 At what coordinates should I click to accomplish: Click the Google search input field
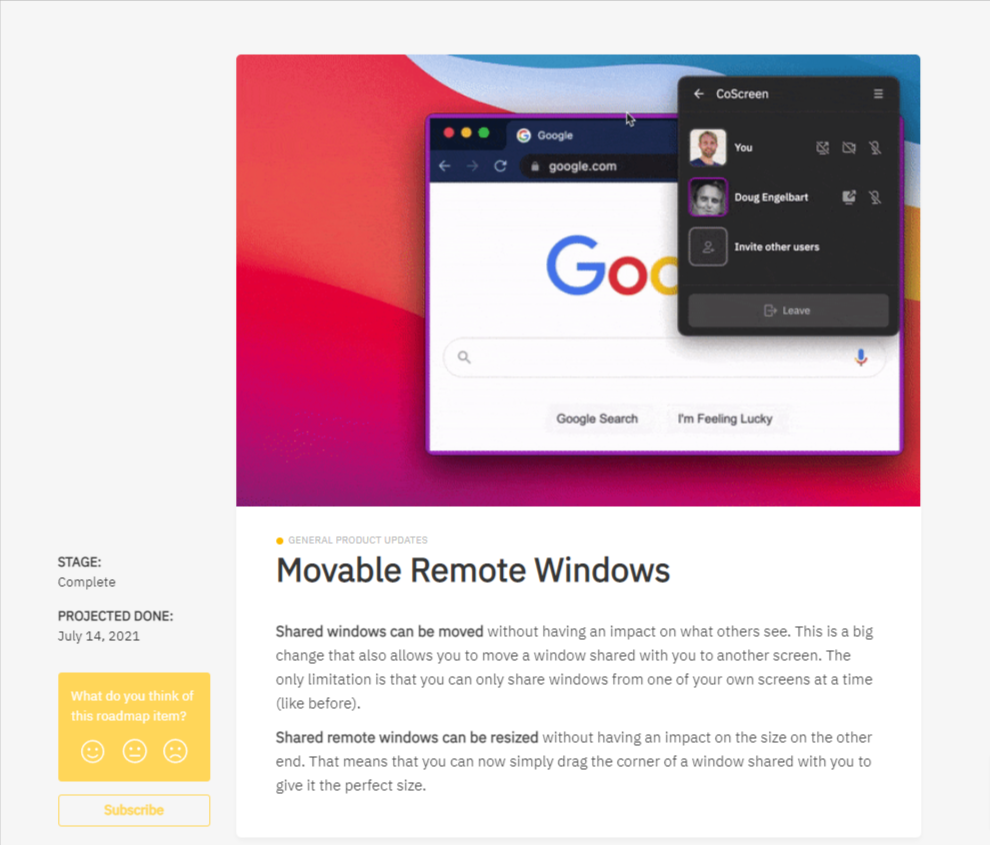[x=664, y=357]
